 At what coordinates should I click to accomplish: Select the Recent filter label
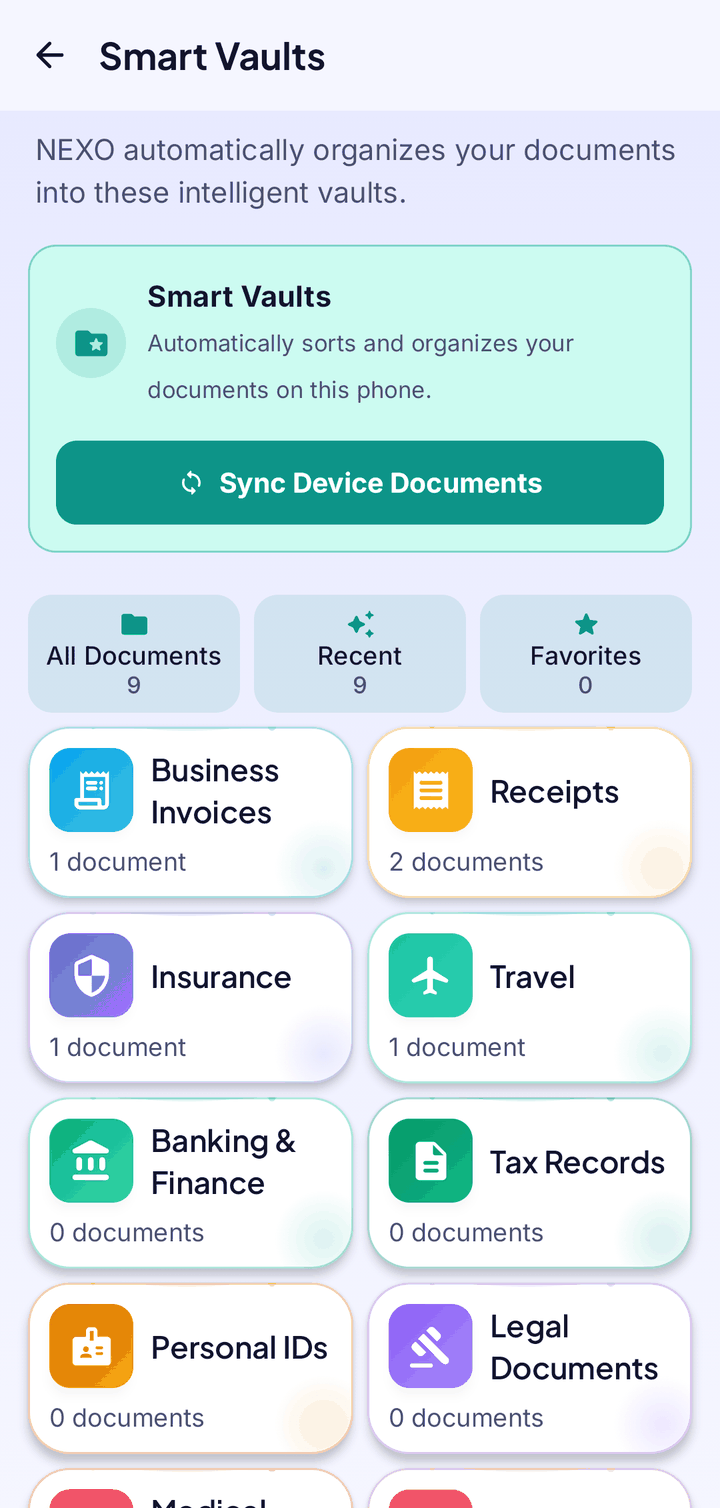pos(360,656)
